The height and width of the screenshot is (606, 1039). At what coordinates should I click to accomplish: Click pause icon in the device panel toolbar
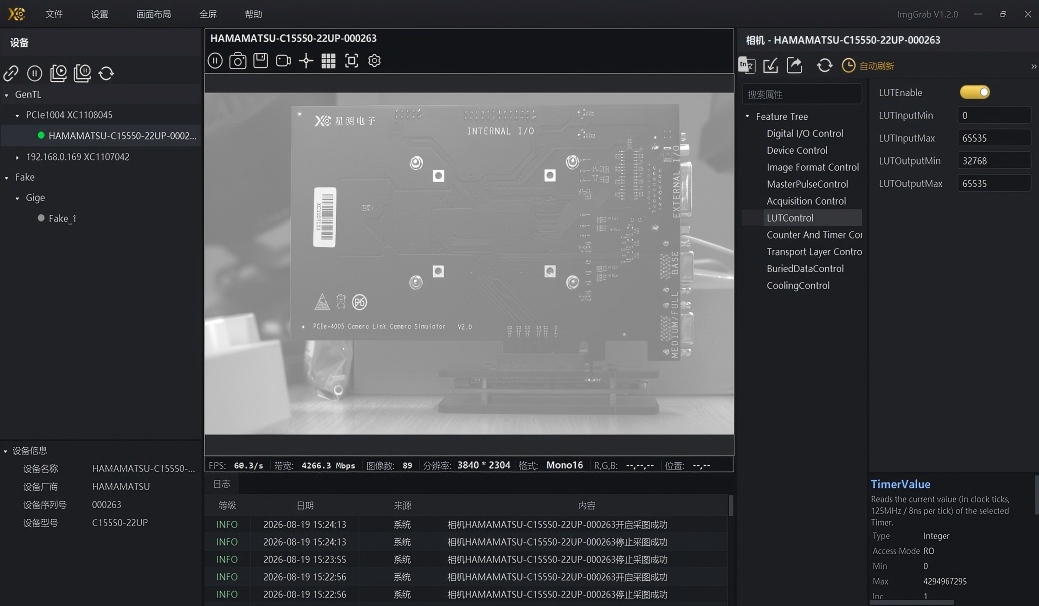(x=34, y=73)
